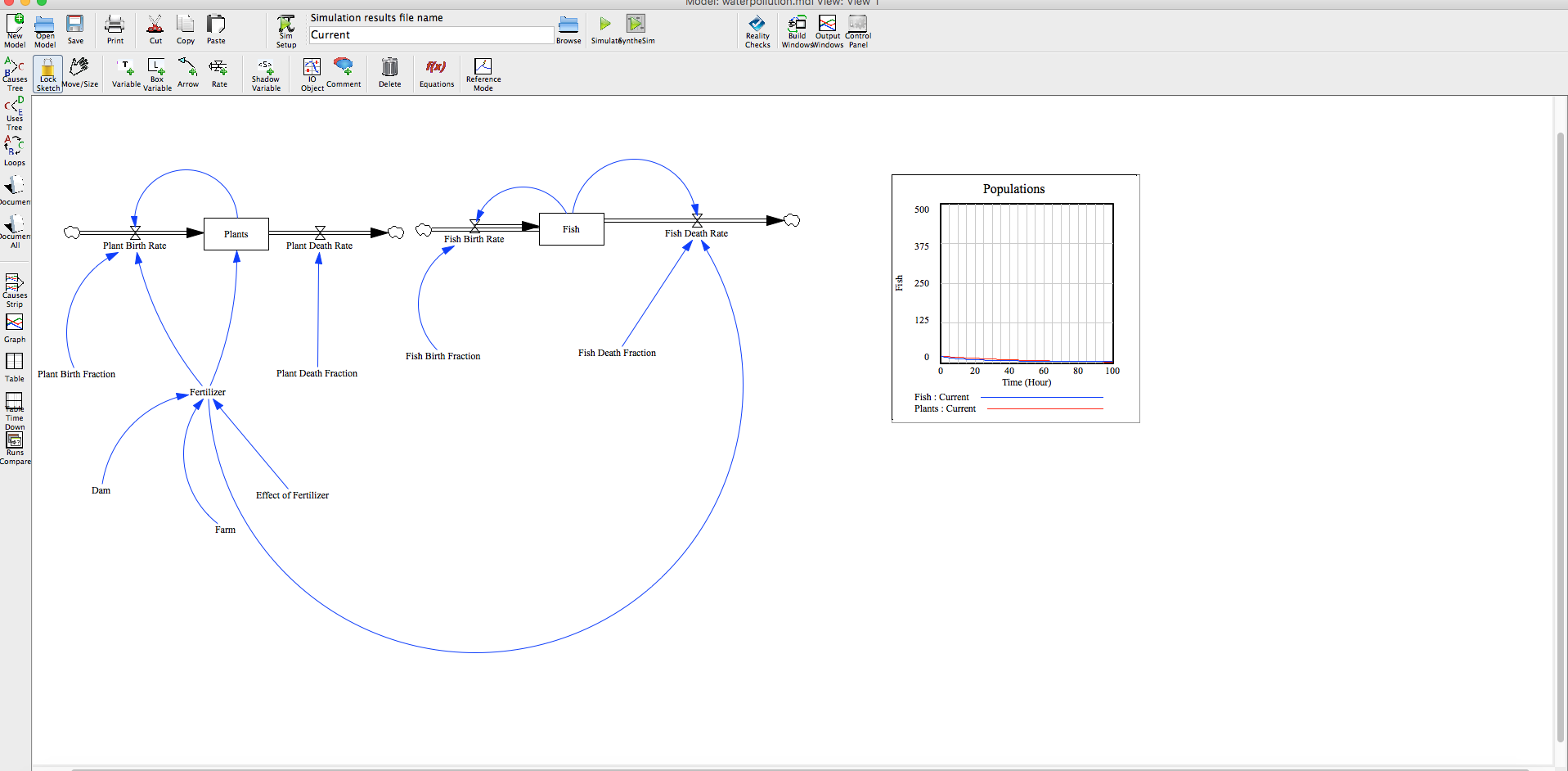Select the Rate tool
This screenshot has width=1568, height=771.
click(x=219, y=73)
